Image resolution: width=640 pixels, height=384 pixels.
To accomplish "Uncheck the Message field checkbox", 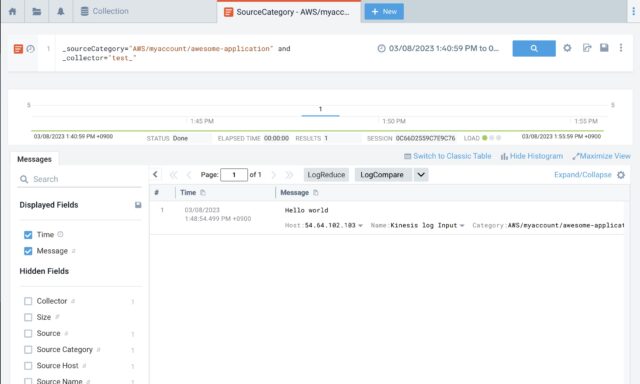I will pyautogui.click(x=28, y=251).
